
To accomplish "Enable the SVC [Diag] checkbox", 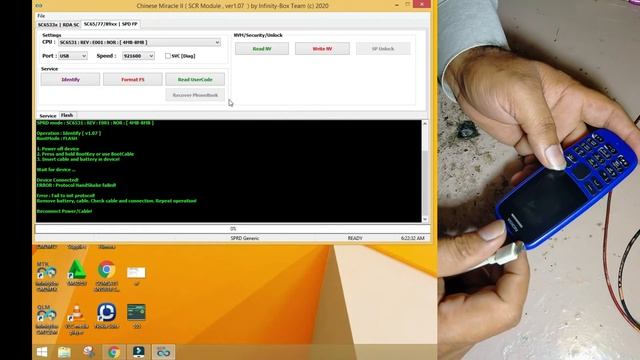I will [x=168, y=56].
